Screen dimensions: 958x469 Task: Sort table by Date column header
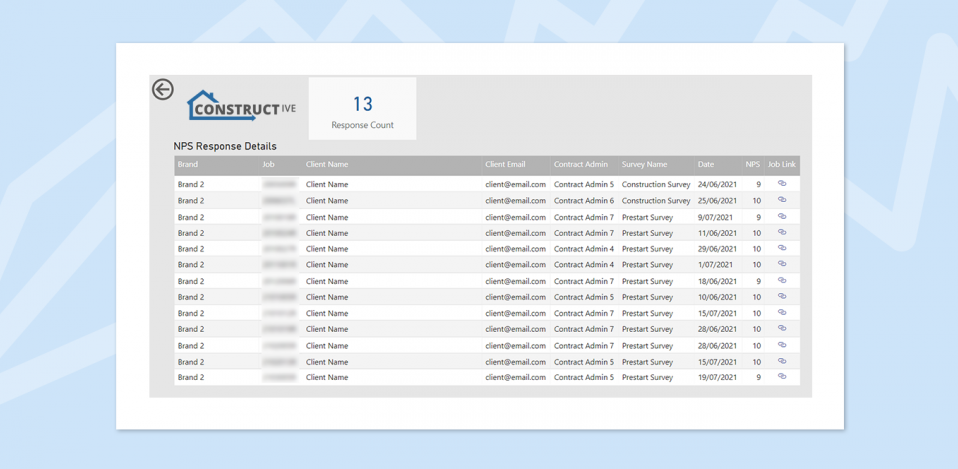pyautogui.click(x=706, y=165)
